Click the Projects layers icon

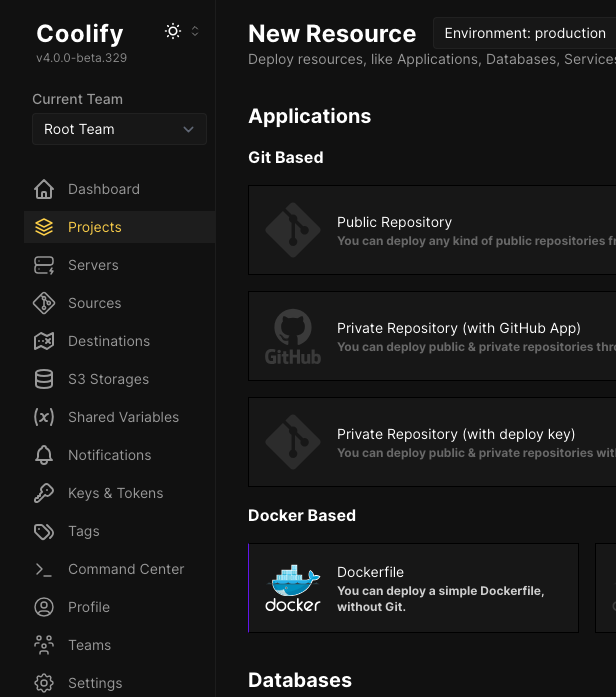pyautogui.click(x=44, y=227)
